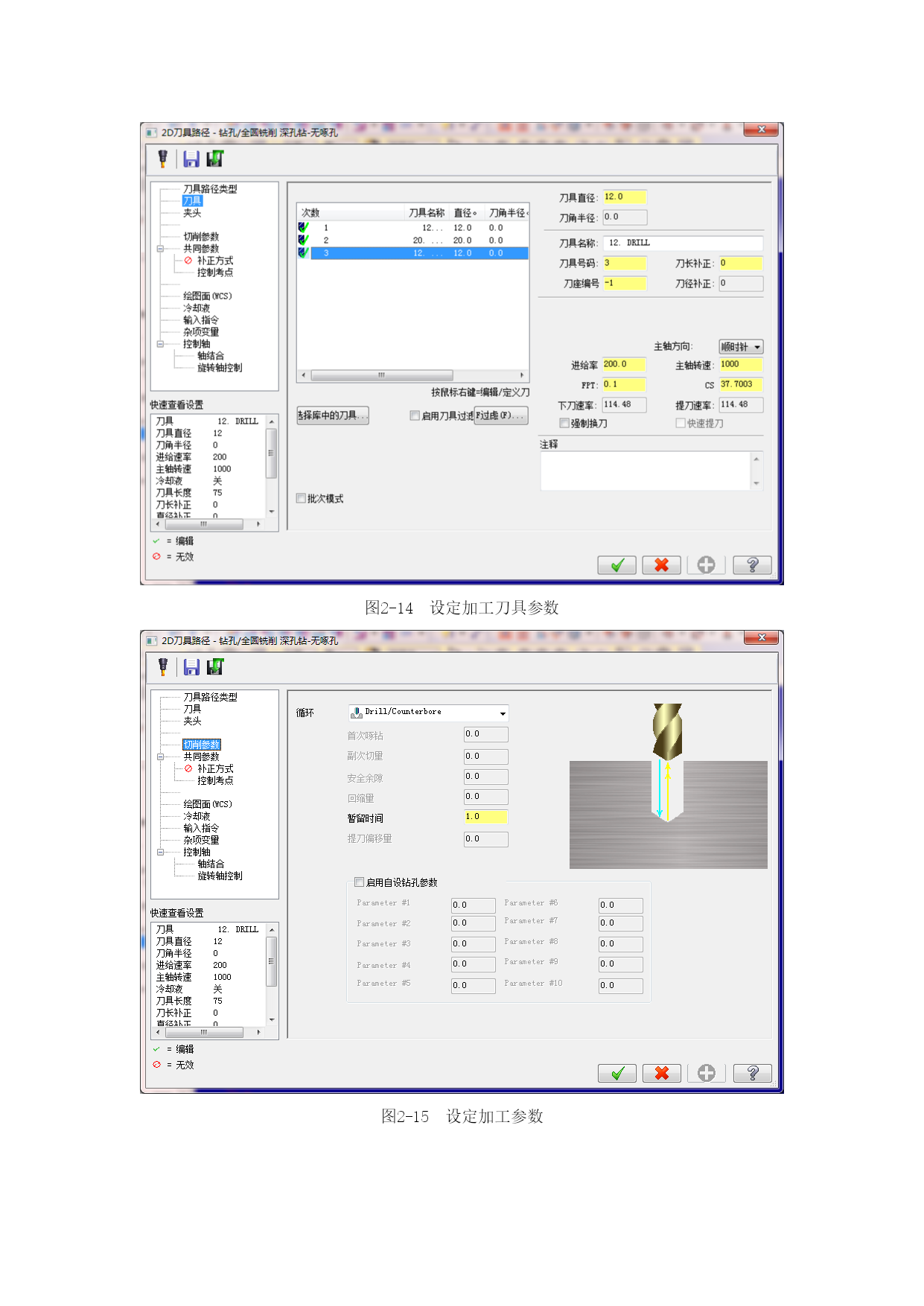
Task: Click the red invalid icon beside 补正方式 in Figure 2-14 tree
Action: point(188,261)
